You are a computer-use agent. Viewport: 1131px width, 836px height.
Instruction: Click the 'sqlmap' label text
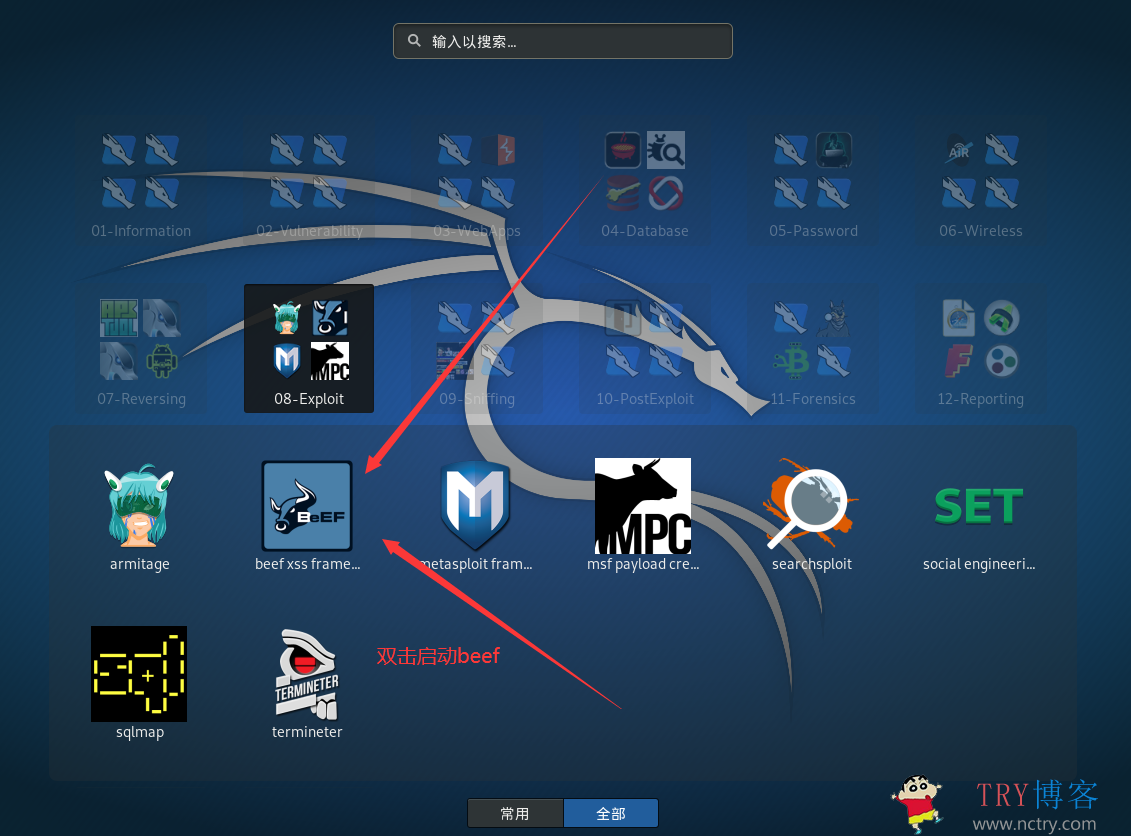(140, 732)
